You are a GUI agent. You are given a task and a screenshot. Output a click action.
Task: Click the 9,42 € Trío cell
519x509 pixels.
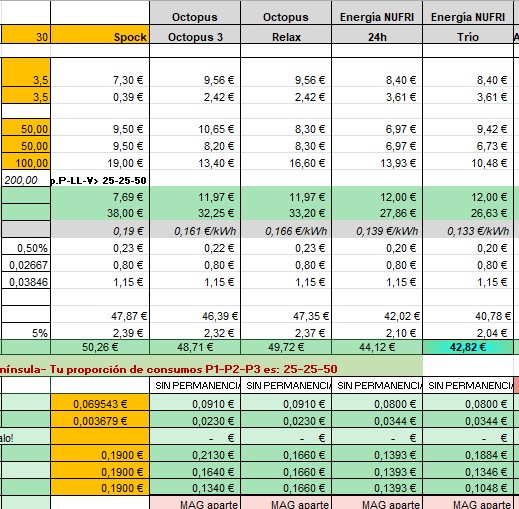tap(468, 128)
